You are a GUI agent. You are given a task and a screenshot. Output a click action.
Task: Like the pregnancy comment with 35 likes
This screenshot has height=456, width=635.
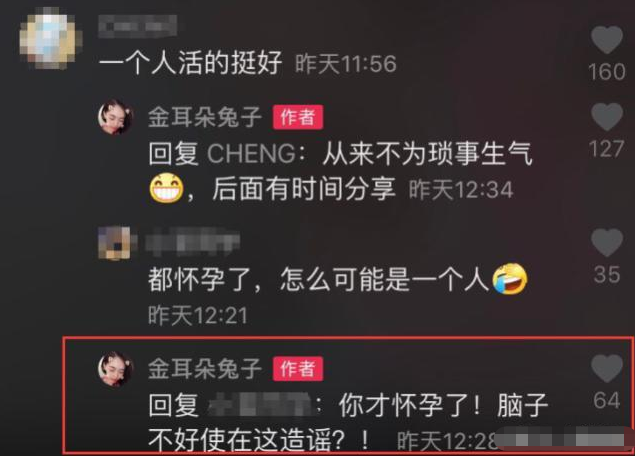[x=606, y=242]
